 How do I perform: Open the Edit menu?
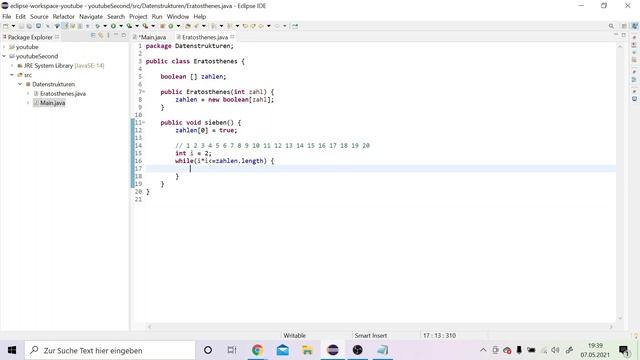tap(20, 16)
